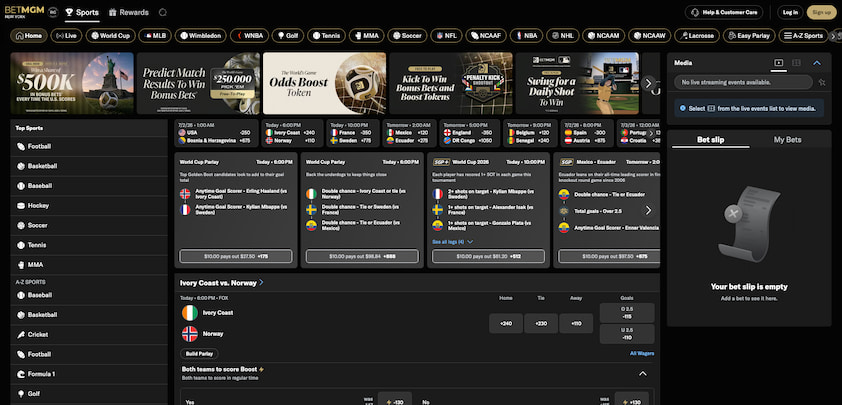The image size is (842, 405).
Task: Open the Live pill in sports nav
Action: point(66,36)
